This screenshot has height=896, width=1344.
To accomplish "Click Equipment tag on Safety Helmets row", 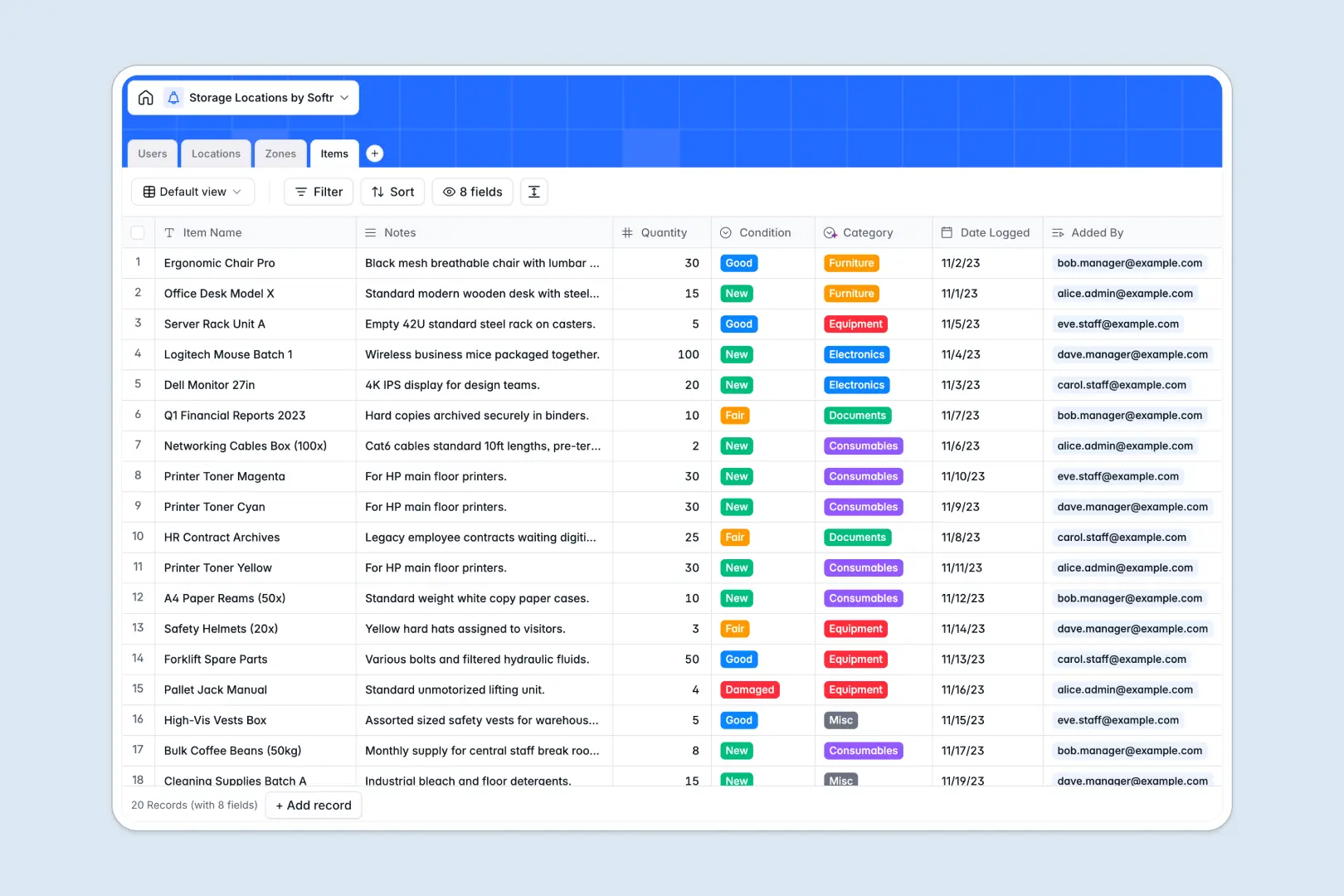I will pyautogui.click(x=856, y=629).
